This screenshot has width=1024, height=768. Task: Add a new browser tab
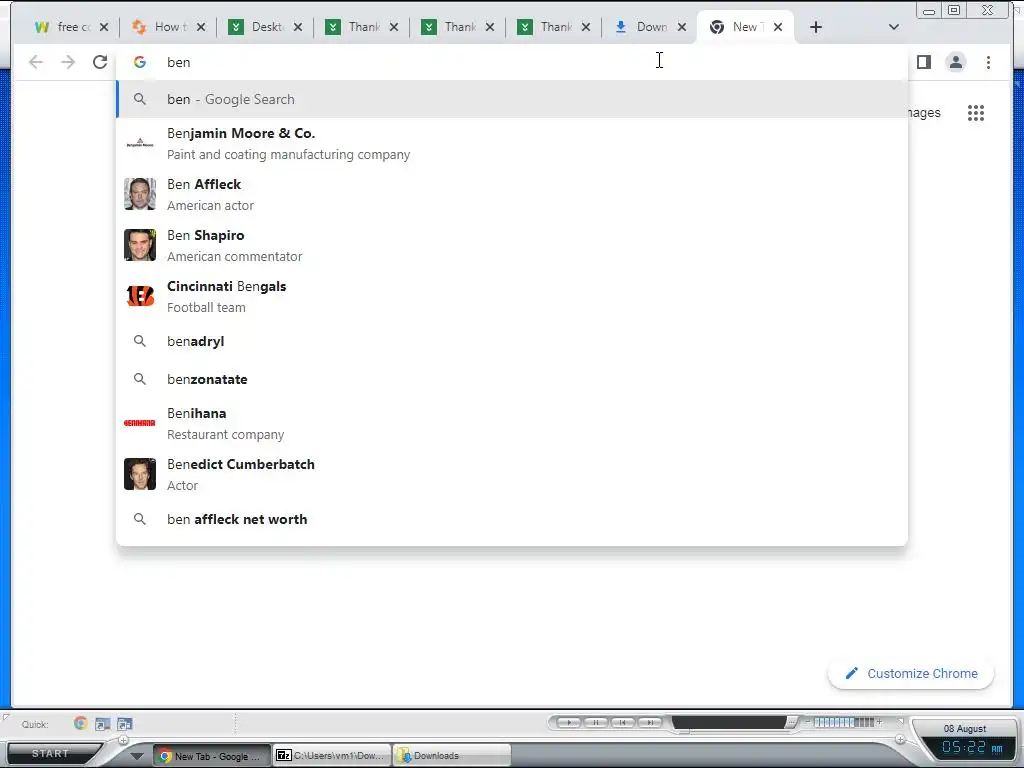pos(816,27)
